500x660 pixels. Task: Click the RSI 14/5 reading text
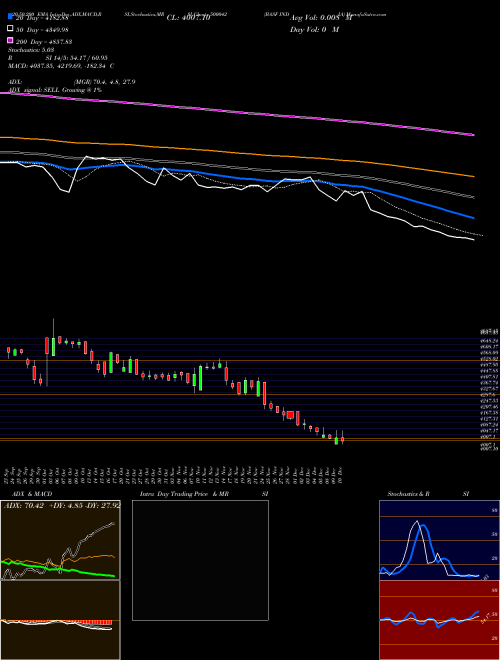coord(58,58)
